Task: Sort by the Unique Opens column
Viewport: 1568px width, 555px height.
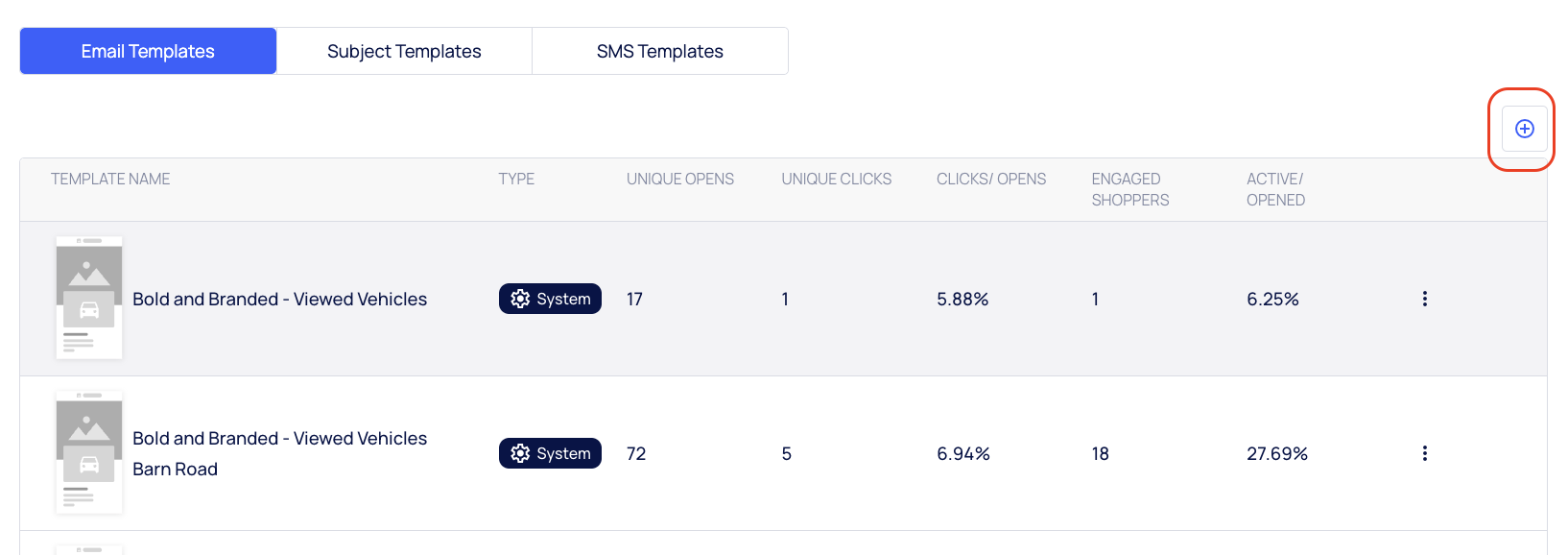Action: pos(680,180)
